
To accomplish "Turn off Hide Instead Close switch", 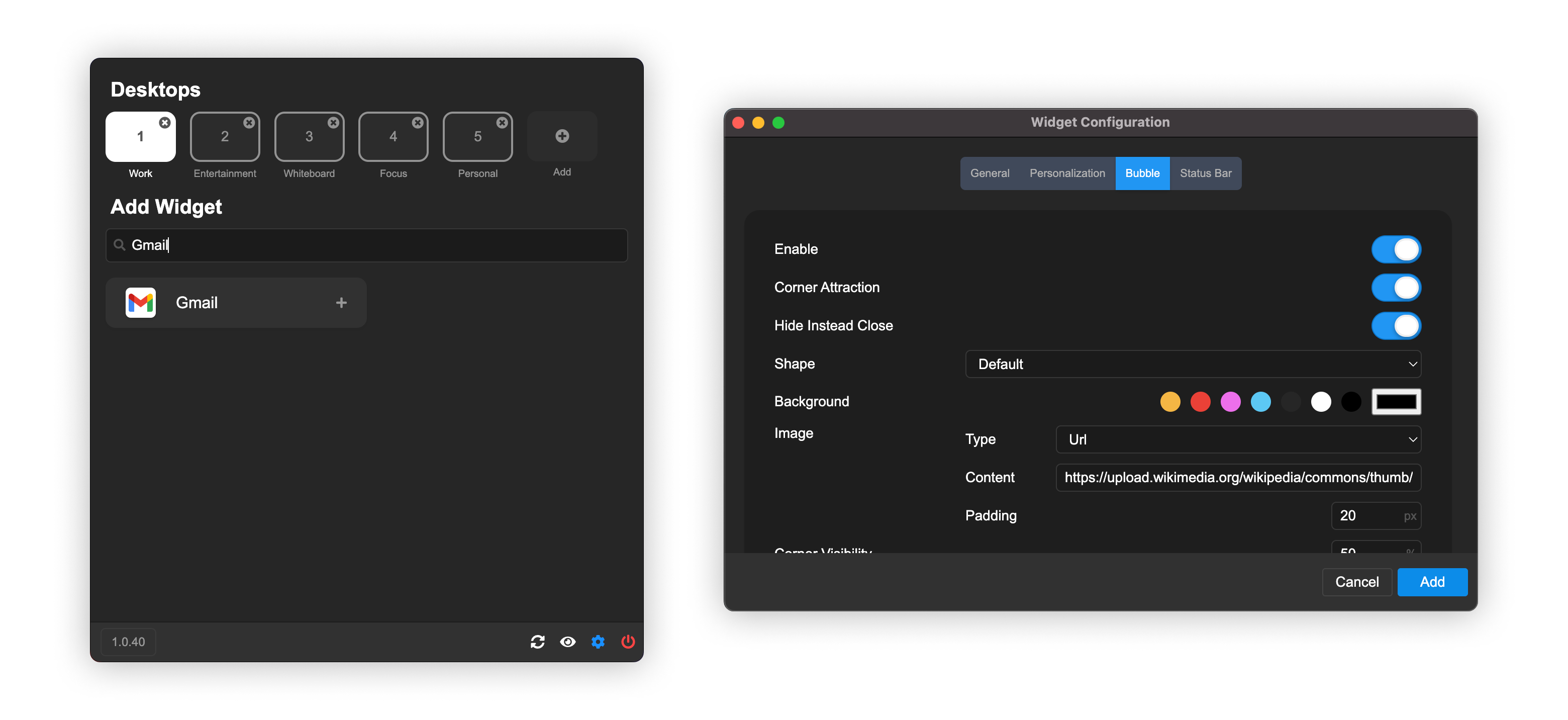I will [1395, 326].
